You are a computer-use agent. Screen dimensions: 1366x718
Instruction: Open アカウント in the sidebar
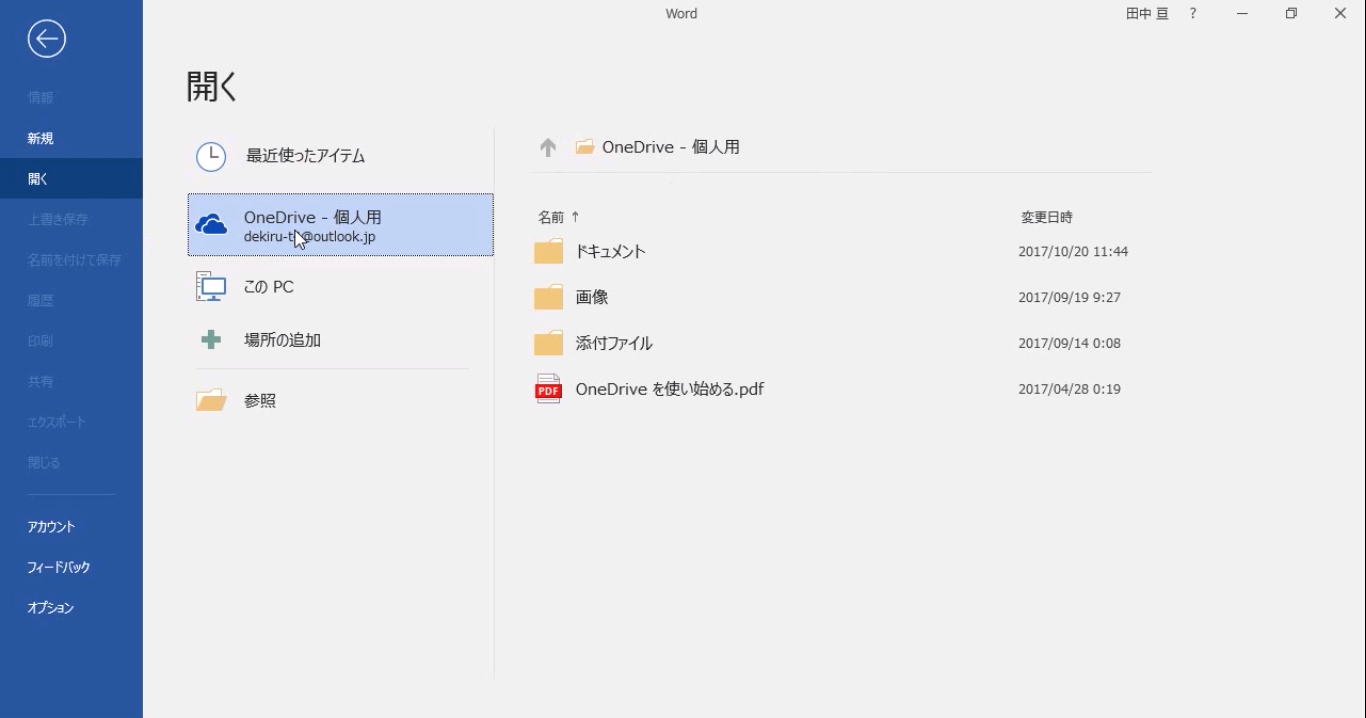(71, 527)
